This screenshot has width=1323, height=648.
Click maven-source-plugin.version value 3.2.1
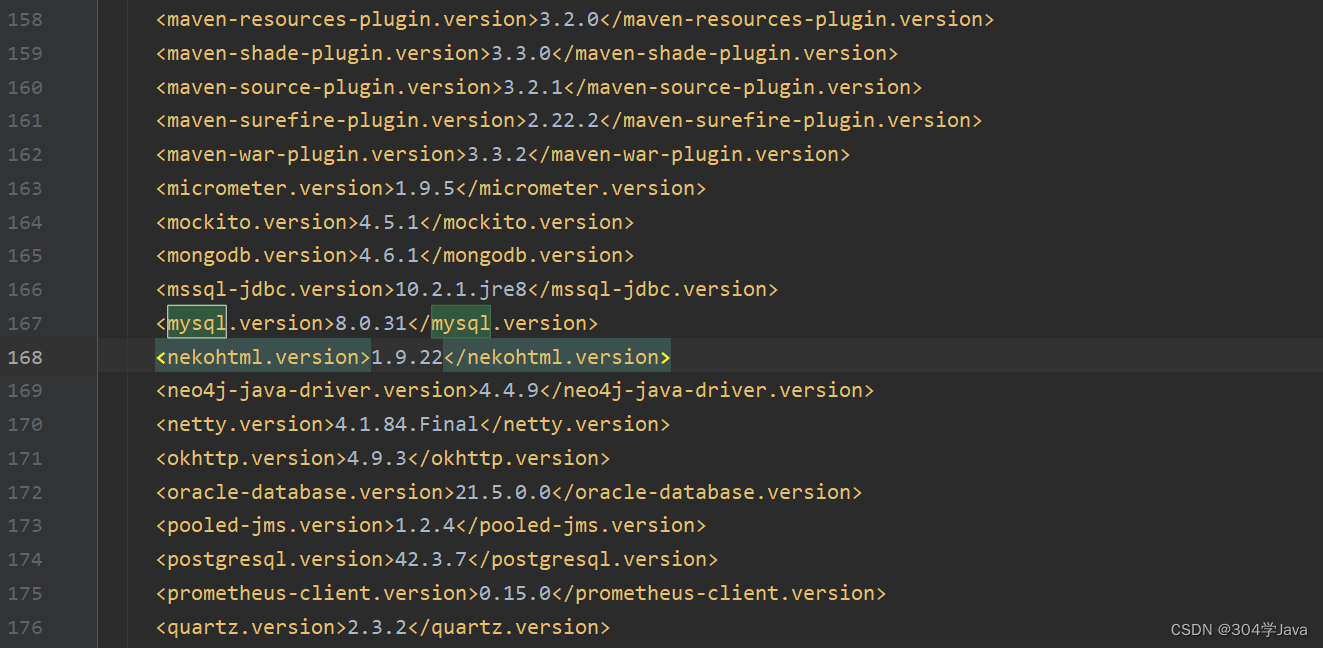point(533,87)
